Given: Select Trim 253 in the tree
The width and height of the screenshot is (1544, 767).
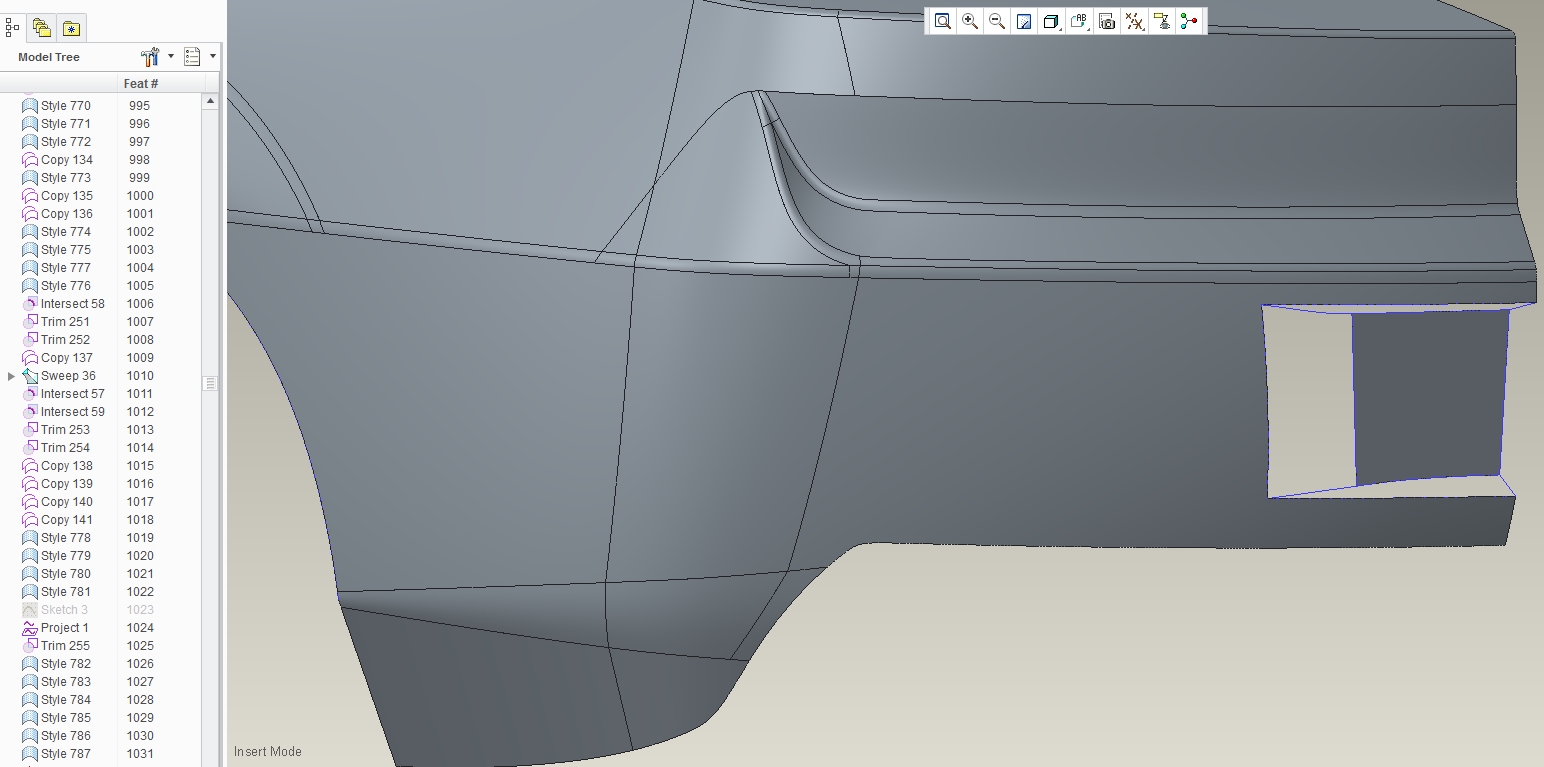Looking at the screenshot, I should click(x=65, y=430).
